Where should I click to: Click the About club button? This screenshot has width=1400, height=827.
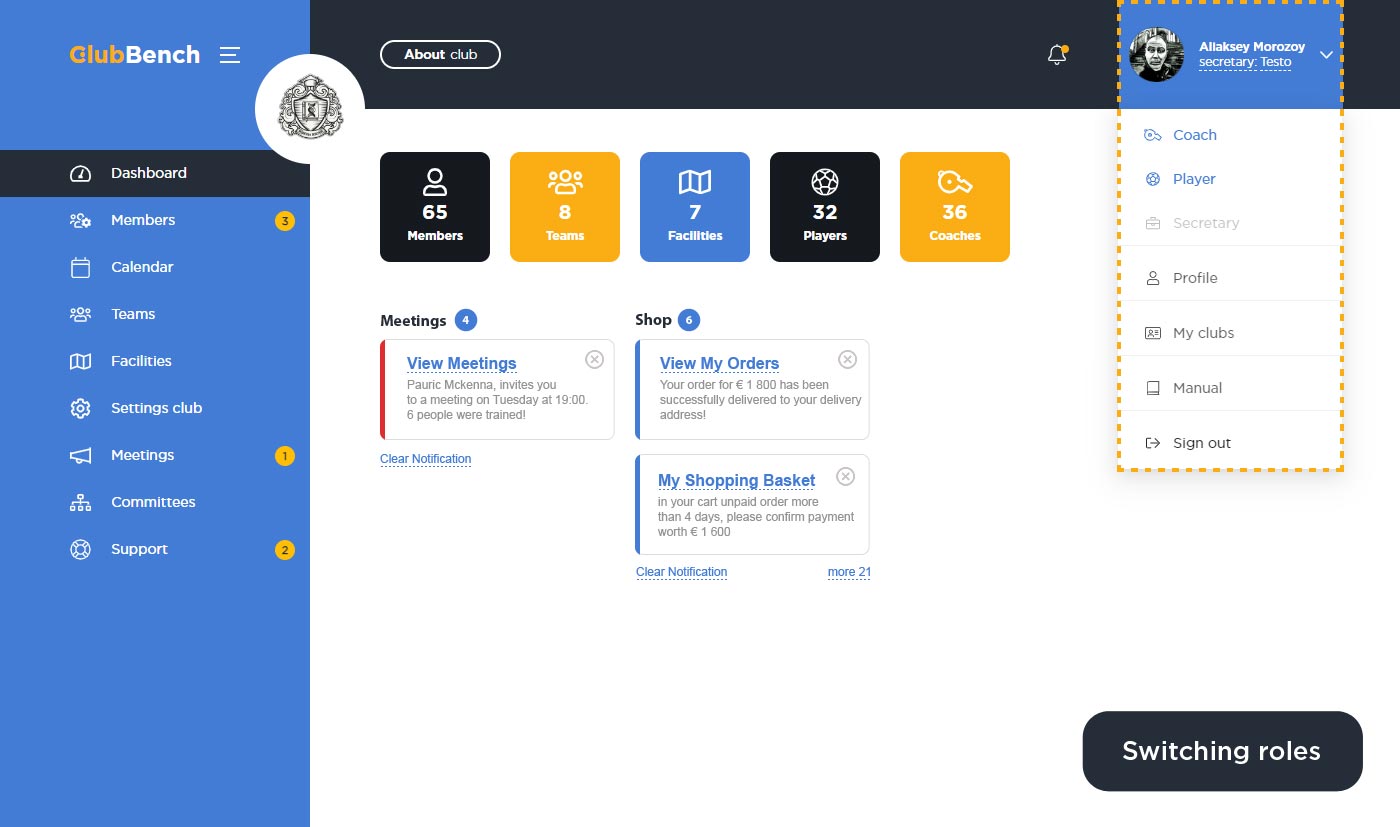point(440,54)
